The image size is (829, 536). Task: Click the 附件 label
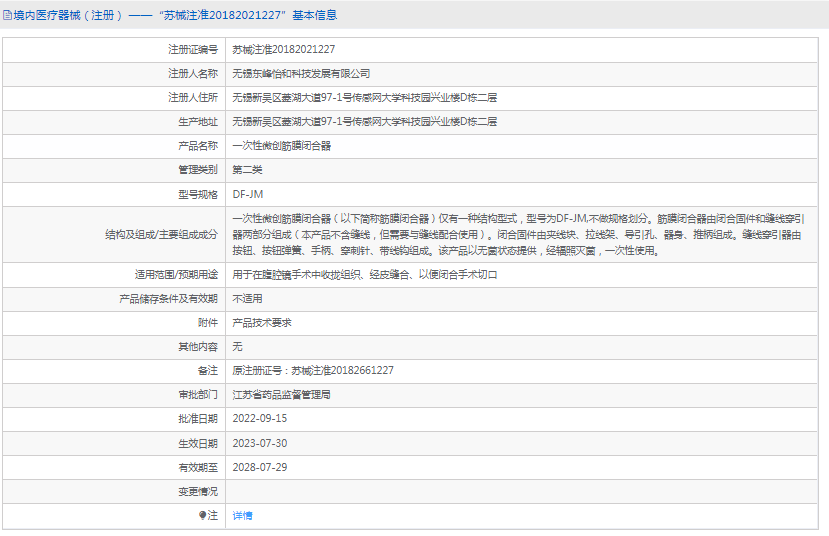click(x=208, y=322)
